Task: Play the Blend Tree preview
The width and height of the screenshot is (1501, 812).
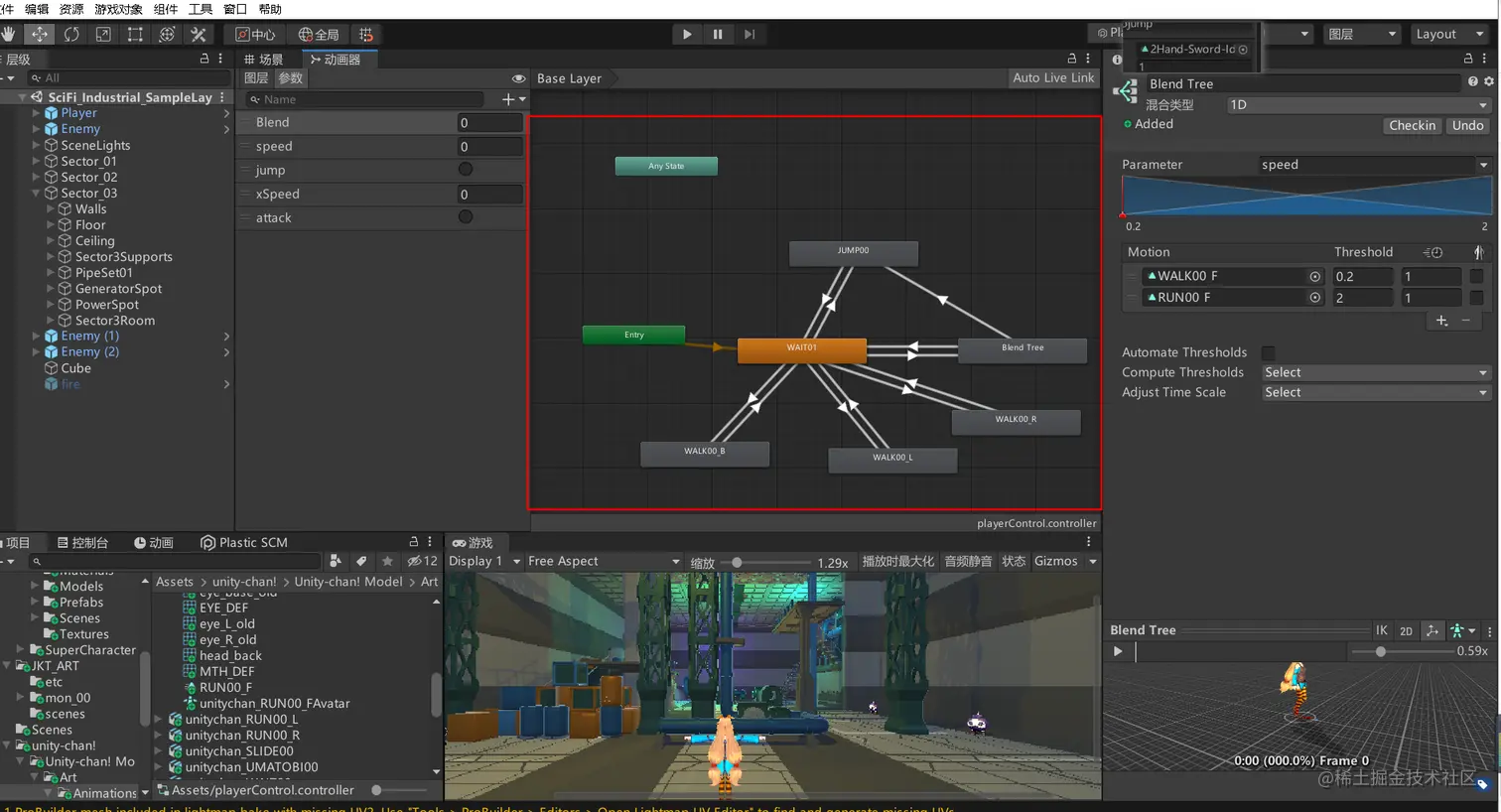Action: point(1118,651)
